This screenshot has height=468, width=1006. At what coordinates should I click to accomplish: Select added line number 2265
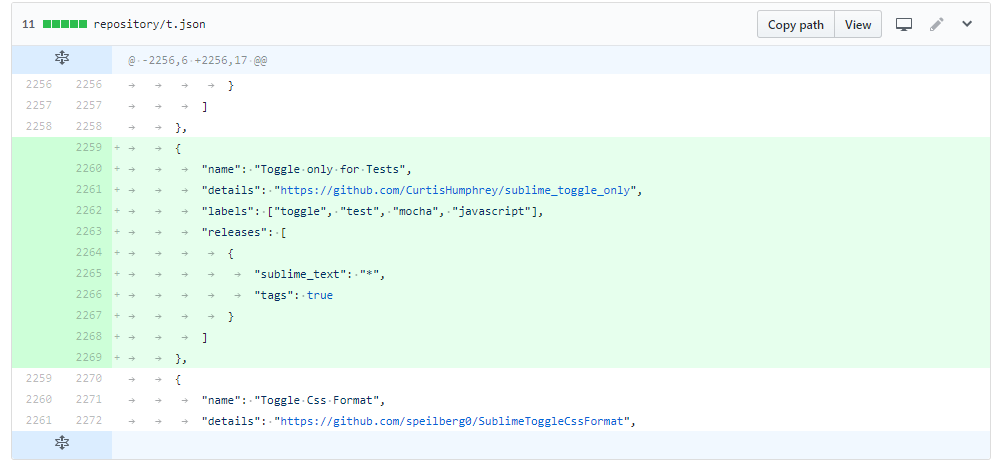click(x=89, y=273)
